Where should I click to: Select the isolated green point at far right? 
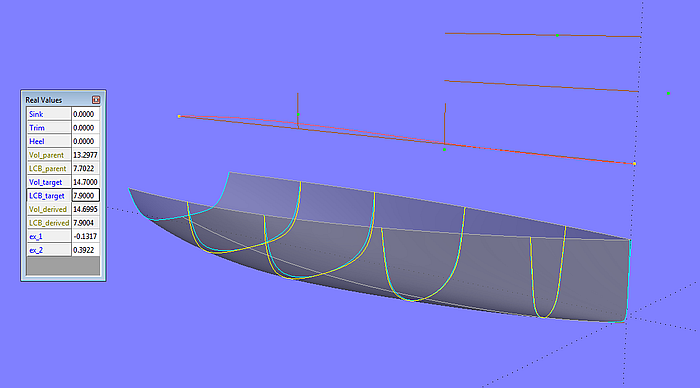668,94
